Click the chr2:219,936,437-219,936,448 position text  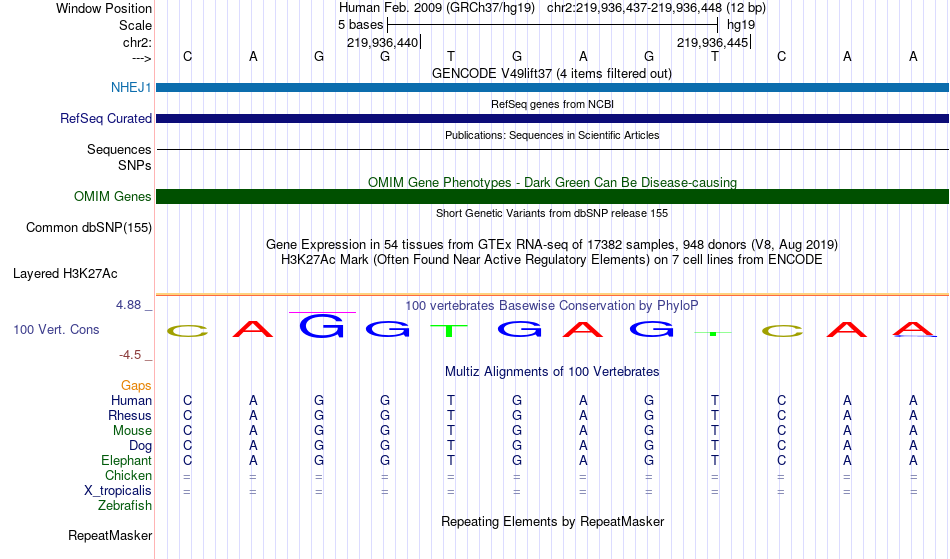tap(634, 8)
